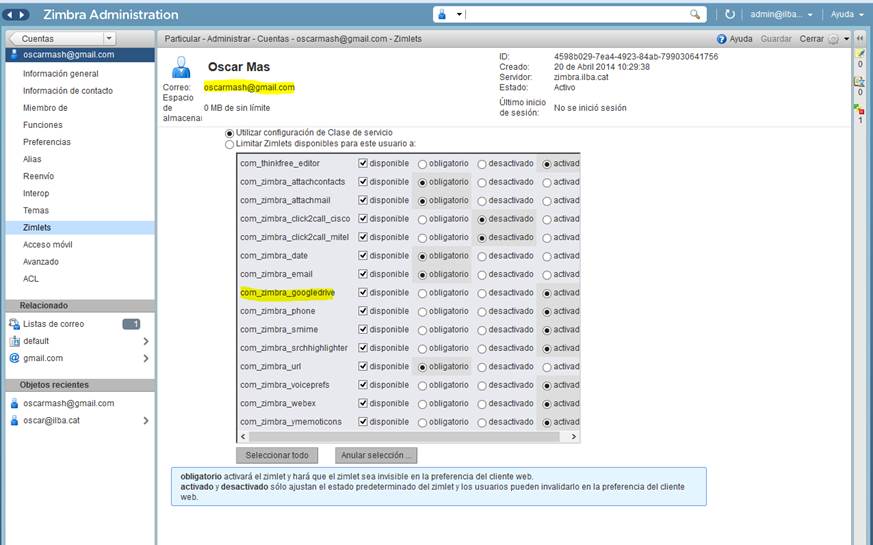The height and width of the screenshot is (545, 873).
Task: Set com_zimbra_attachmail to desactivado
Action: coord(482,201)
